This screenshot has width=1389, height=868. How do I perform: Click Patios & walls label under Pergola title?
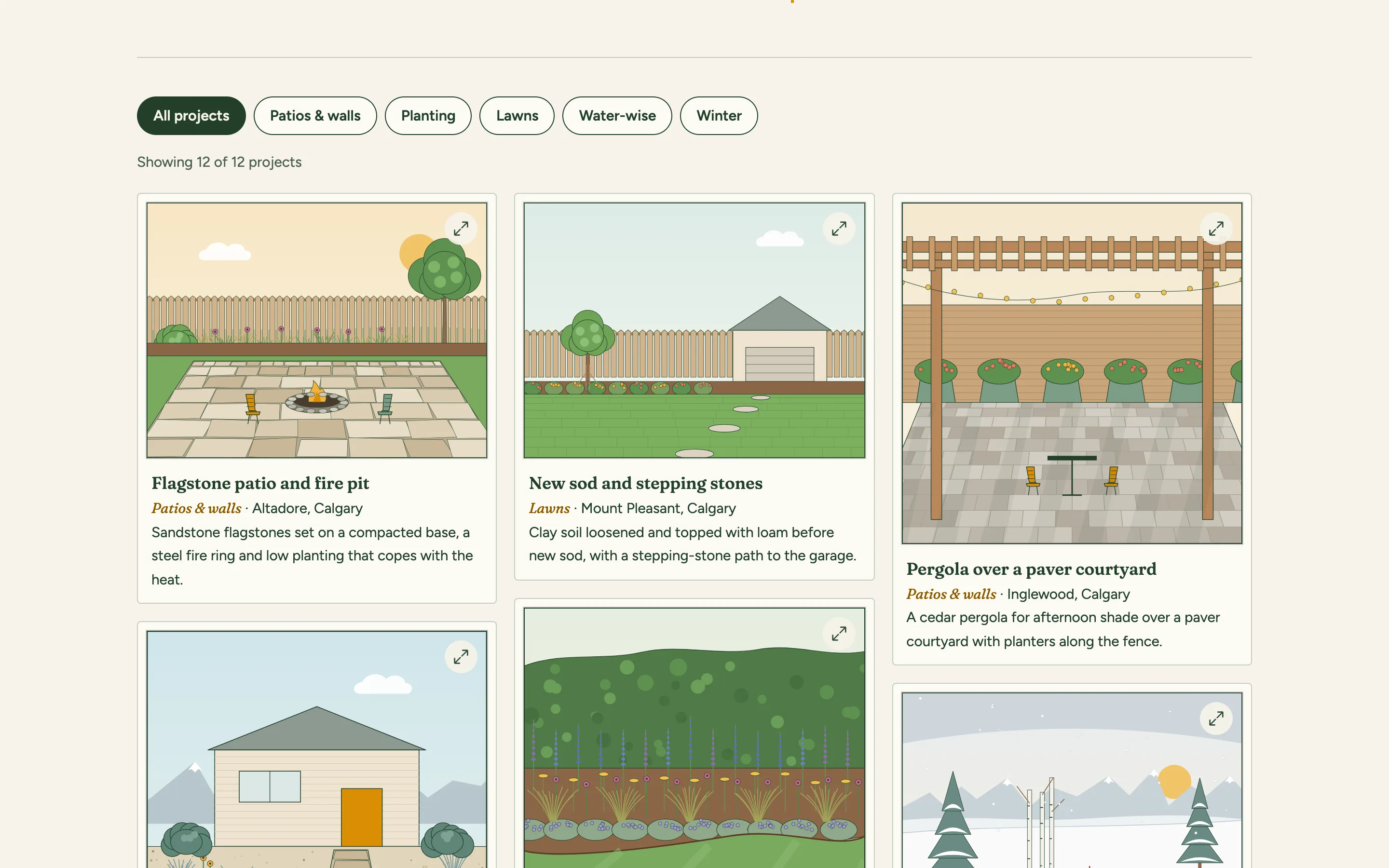(951, 594)
